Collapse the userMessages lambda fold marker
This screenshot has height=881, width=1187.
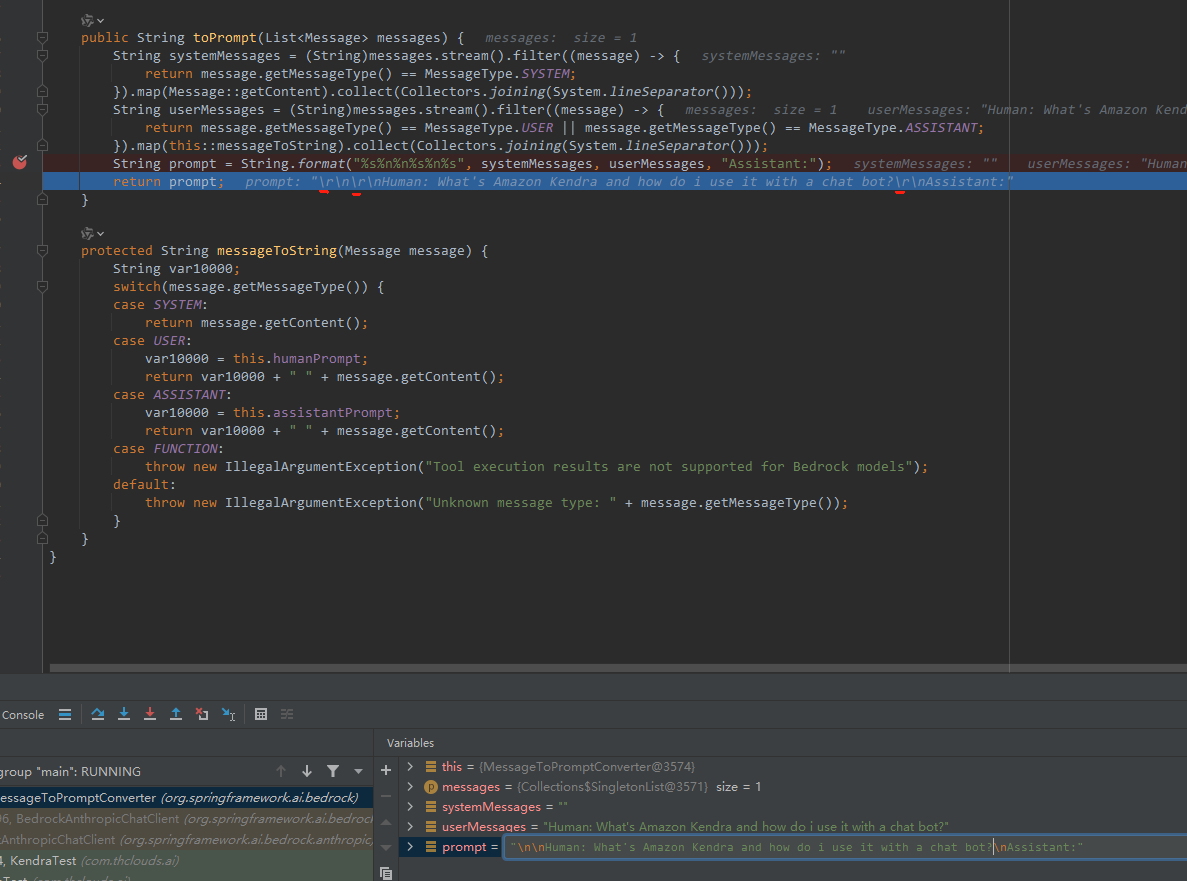[x=42, y=110]
